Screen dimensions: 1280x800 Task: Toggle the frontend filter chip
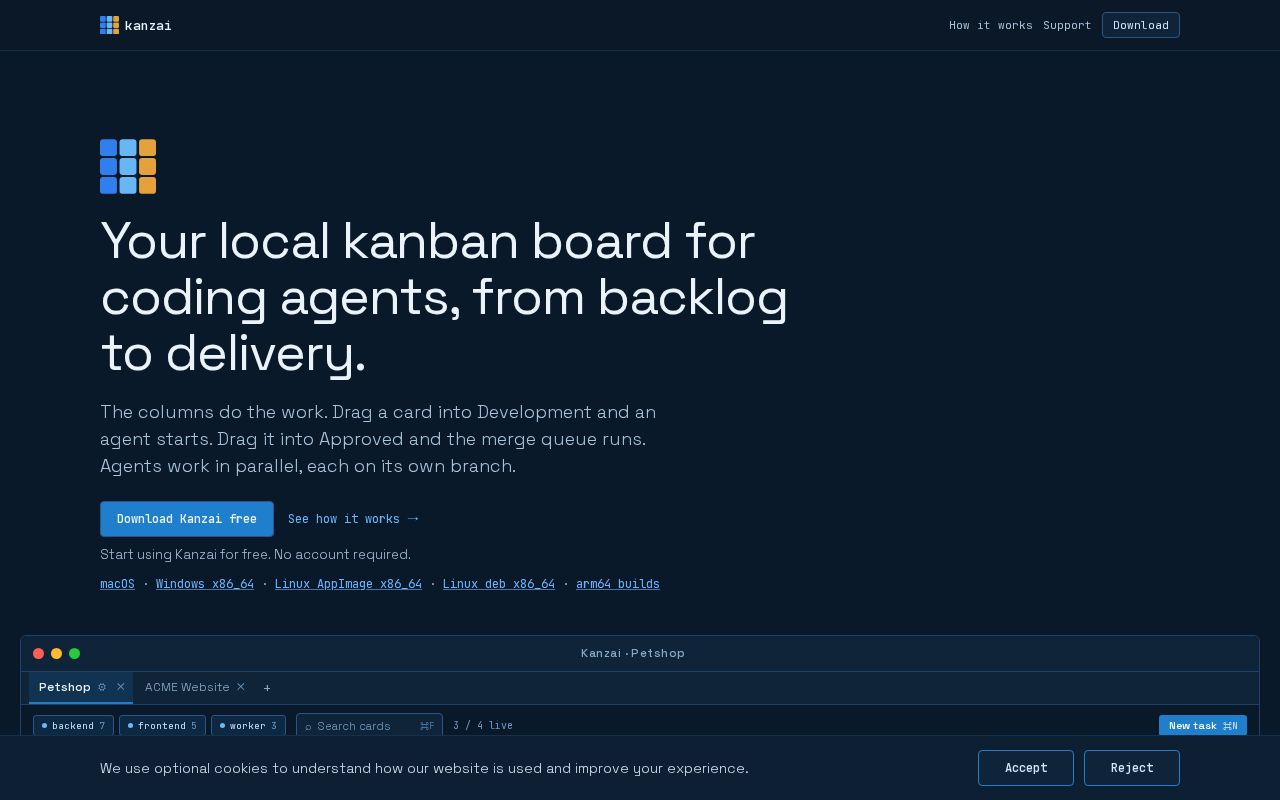pyautogui.click(x=162, y=725)
